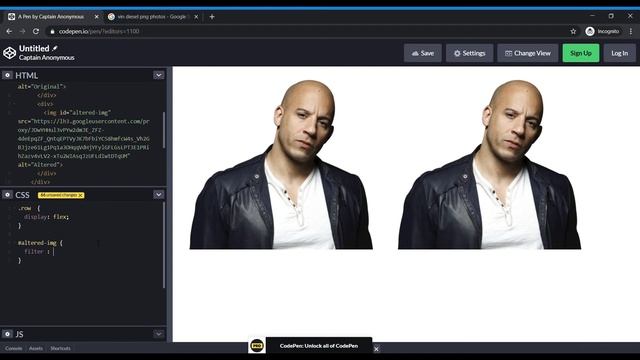Reload the page

point(36,31)
